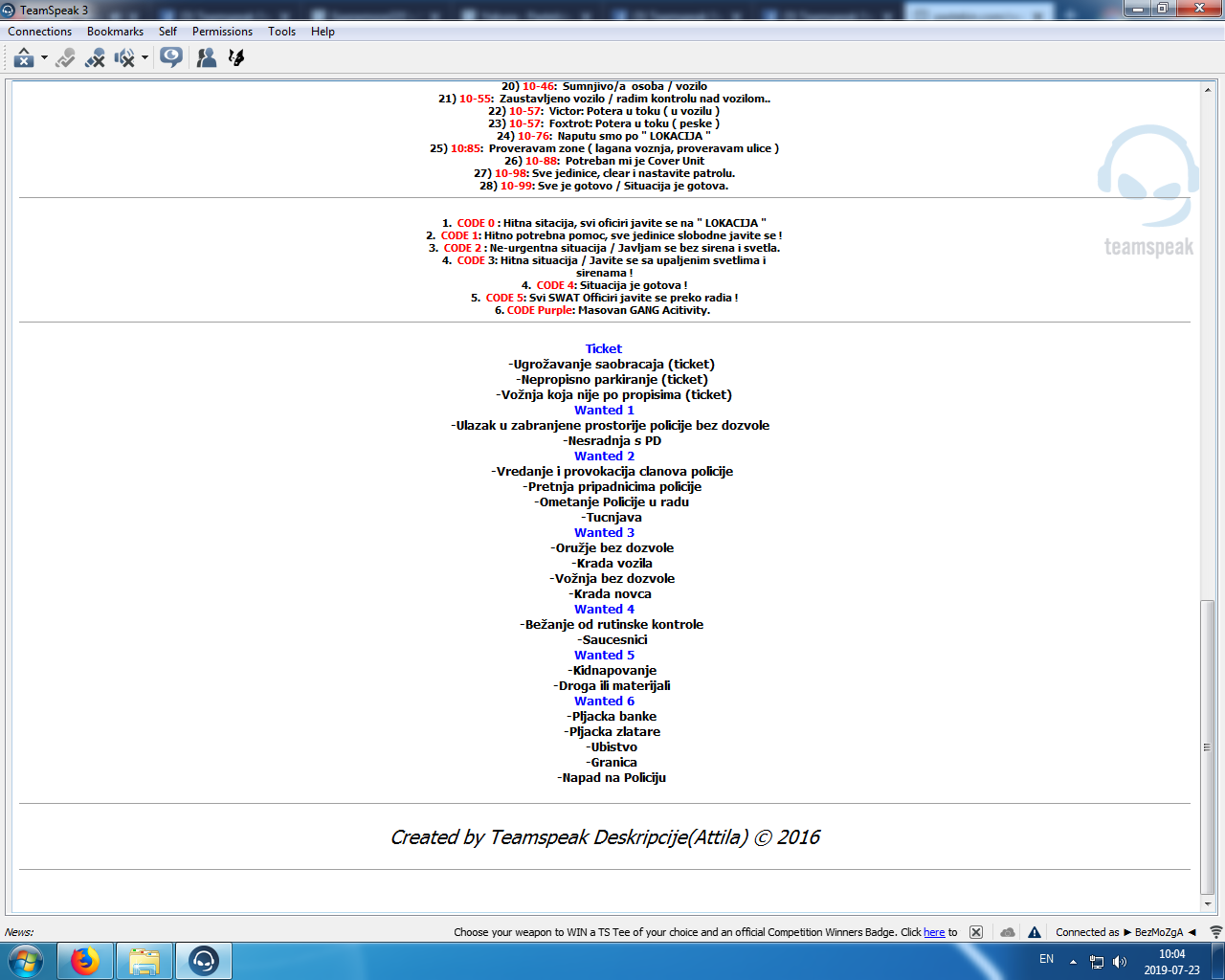Click '-Krada vozila' text
This screenshot has width=1225, height=980.
pyautogui.click(x=612, y=564)
